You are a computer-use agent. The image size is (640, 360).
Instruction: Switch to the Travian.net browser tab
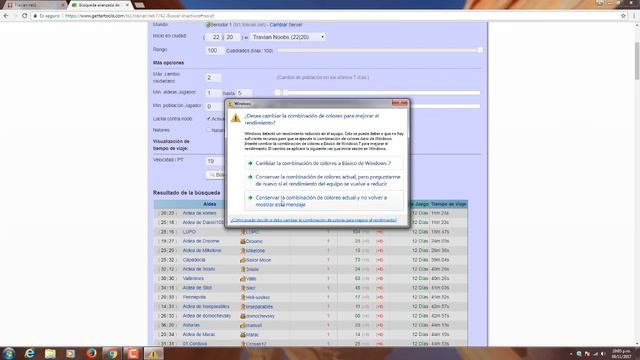pos(35,5)
